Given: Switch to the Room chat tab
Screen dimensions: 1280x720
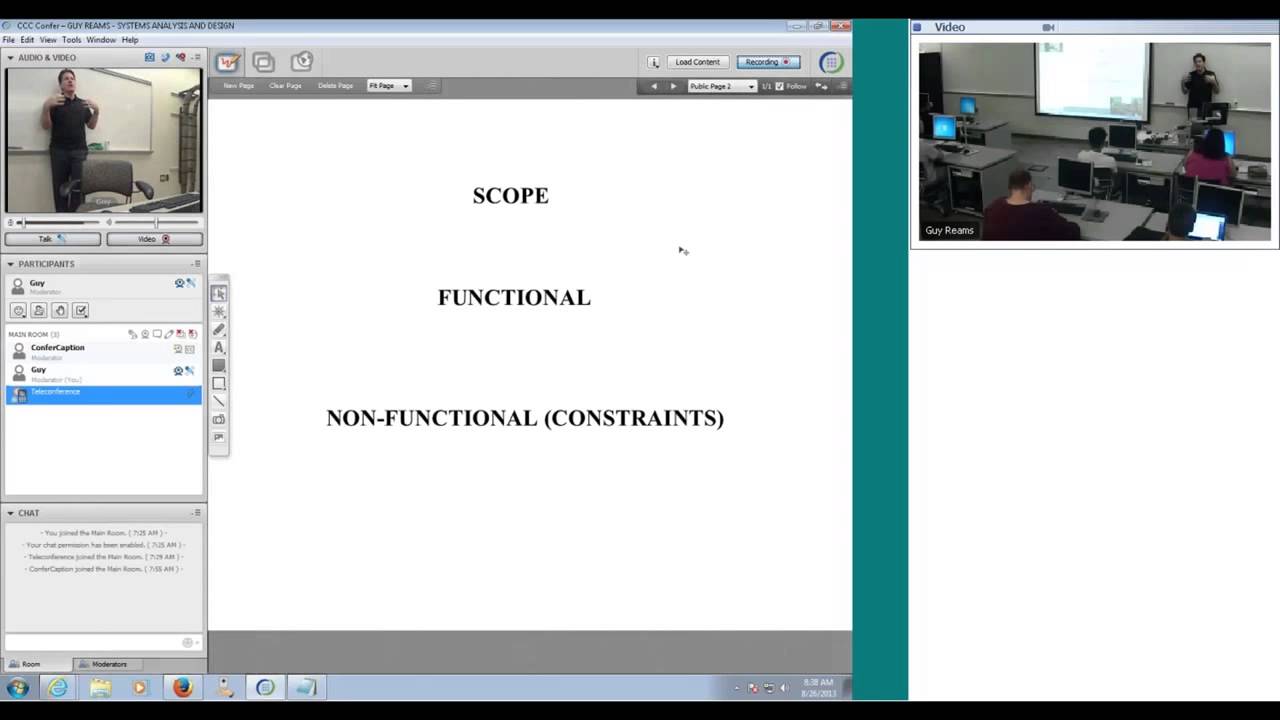Looking at the screenshot, I should [x=39, y=664].
